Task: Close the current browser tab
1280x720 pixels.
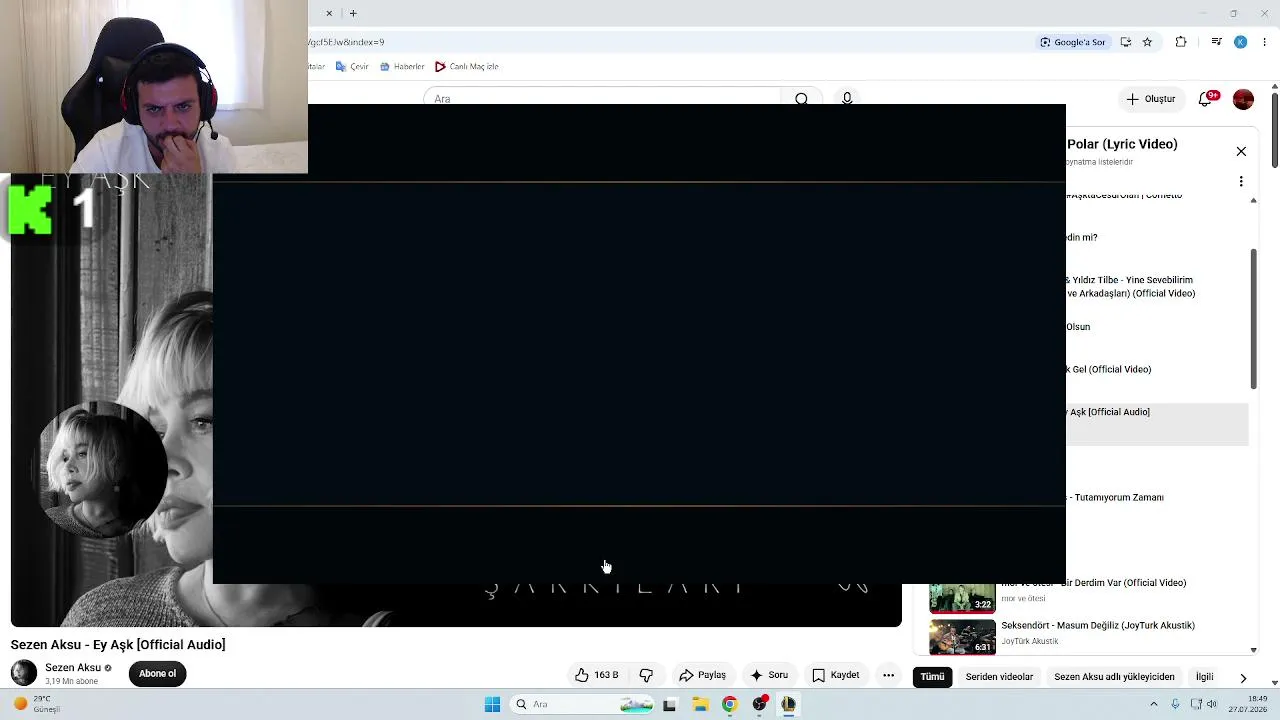Action: 329,13
